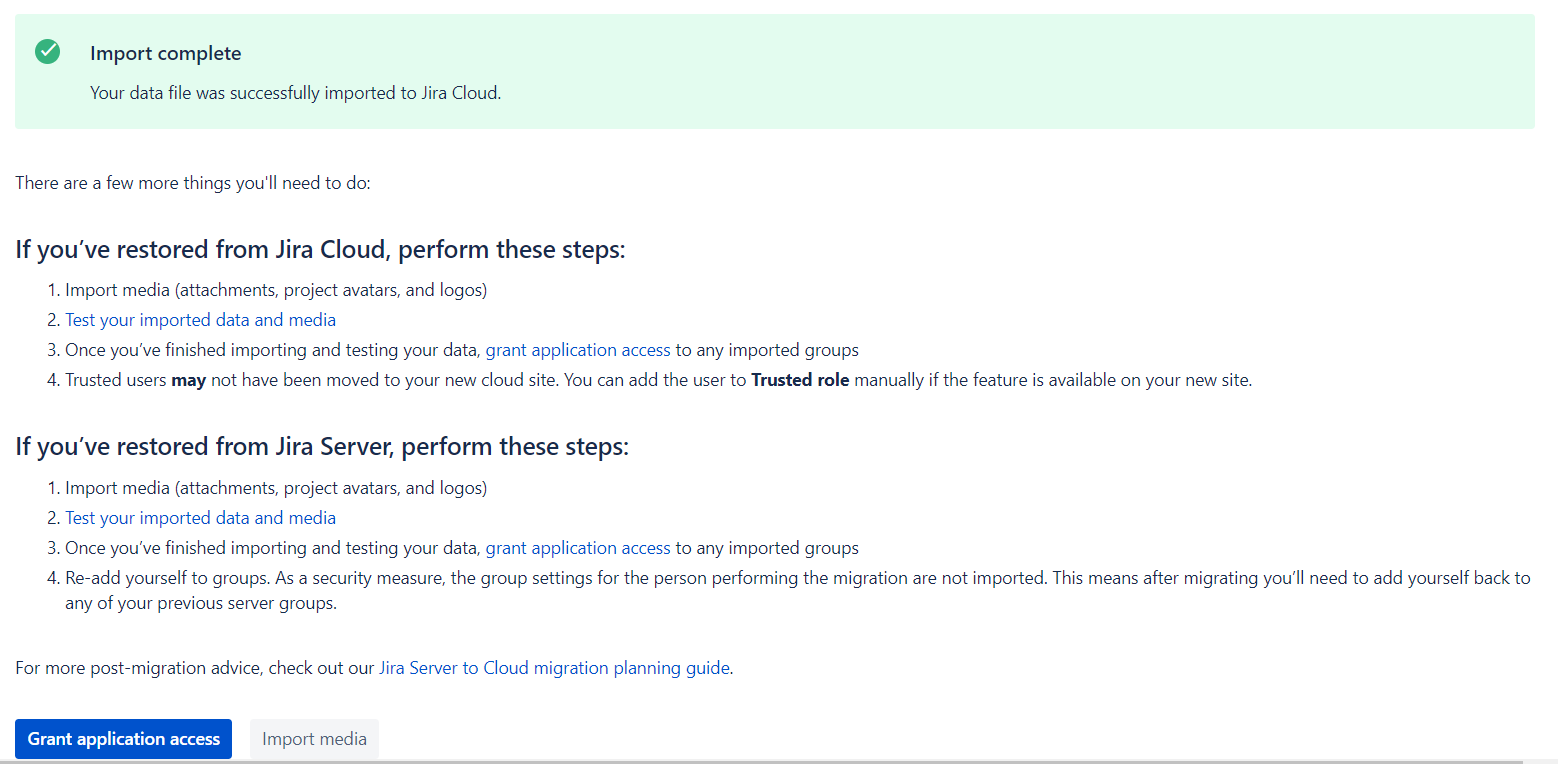Open 'Test your imported data' link under Jira Server
Viewport: 1558px width, 764px height.
click(x=200, y=518)
